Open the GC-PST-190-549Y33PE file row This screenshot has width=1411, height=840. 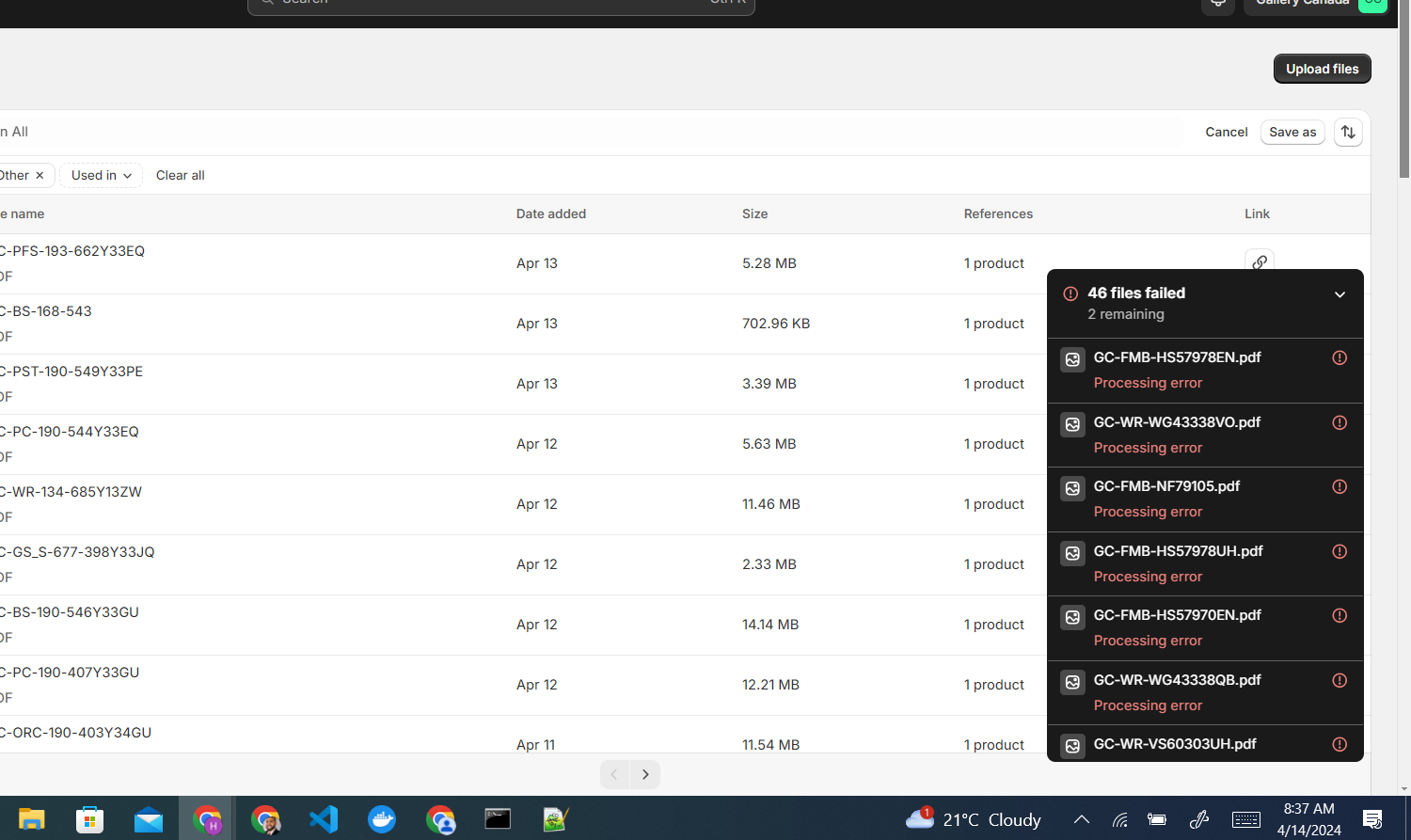click(685, 384)
